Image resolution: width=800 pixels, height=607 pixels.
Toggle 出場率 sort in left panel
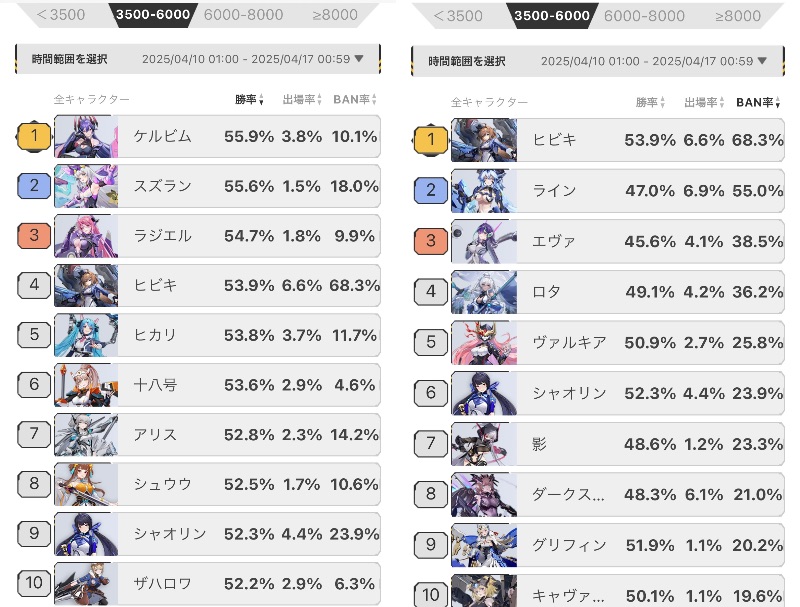click(302, 99)
